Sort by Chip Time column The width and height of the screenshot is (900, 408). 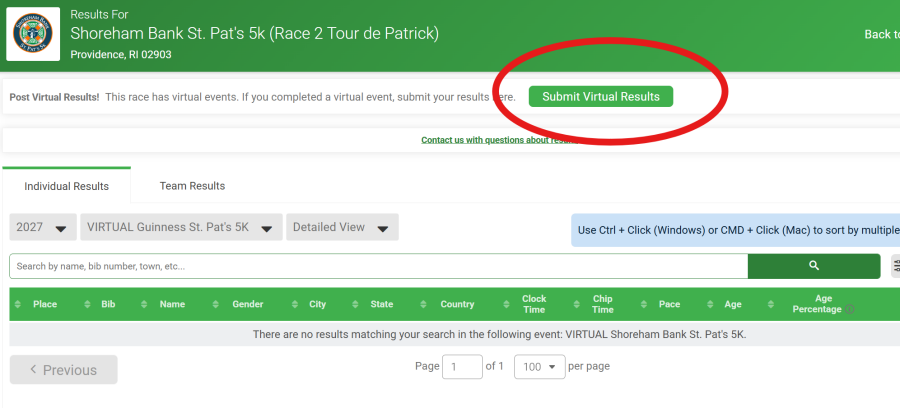(602, 304)
